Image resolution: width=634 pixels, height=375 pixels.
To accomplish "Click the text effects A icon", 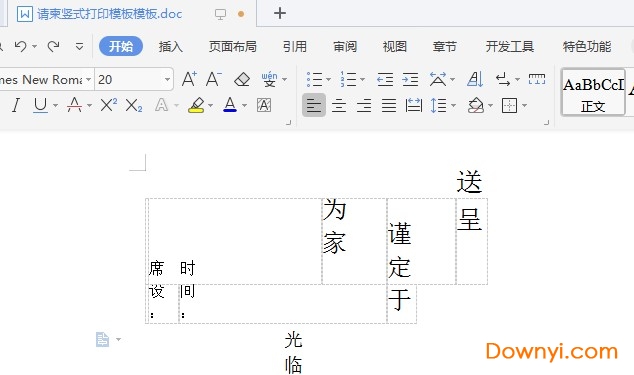I will (x=161, y=105).
